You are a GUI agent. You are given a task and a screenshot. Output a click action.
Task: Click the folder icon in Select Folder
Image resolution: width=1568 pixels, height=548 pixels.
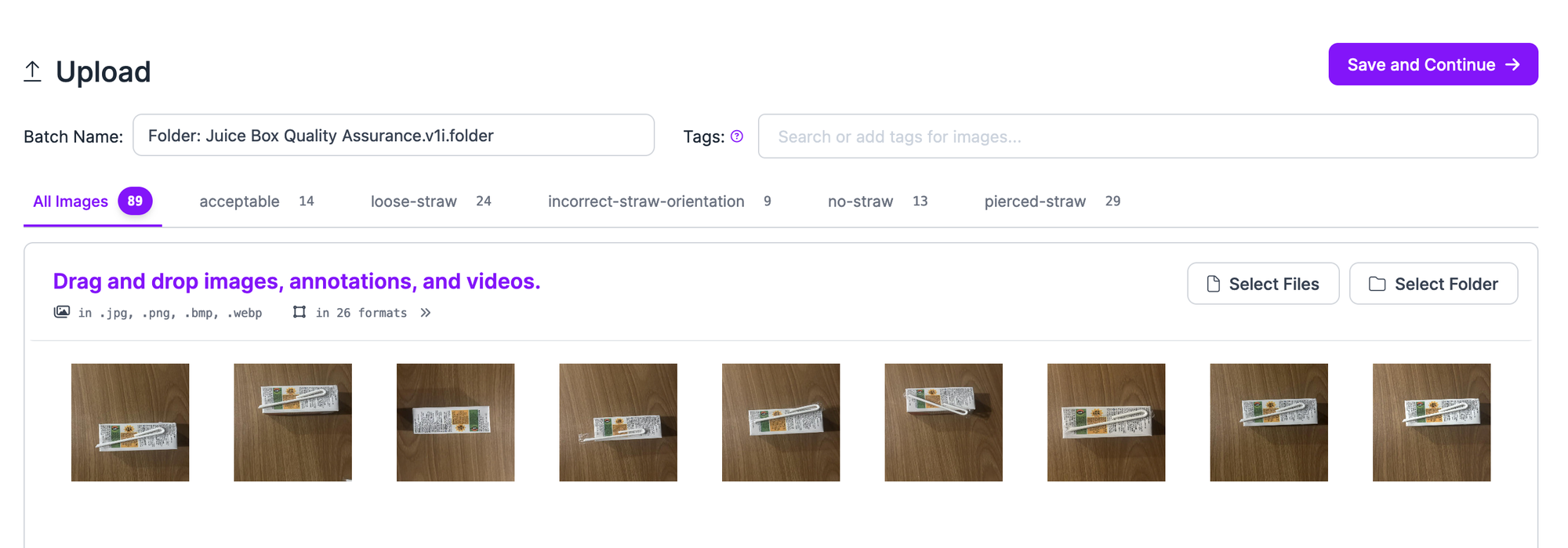(x=1377, y=284)
